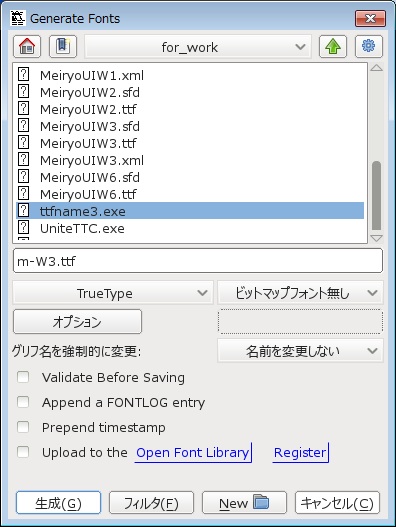Check Upload to the Open Font Library

[x=23, y=452]
